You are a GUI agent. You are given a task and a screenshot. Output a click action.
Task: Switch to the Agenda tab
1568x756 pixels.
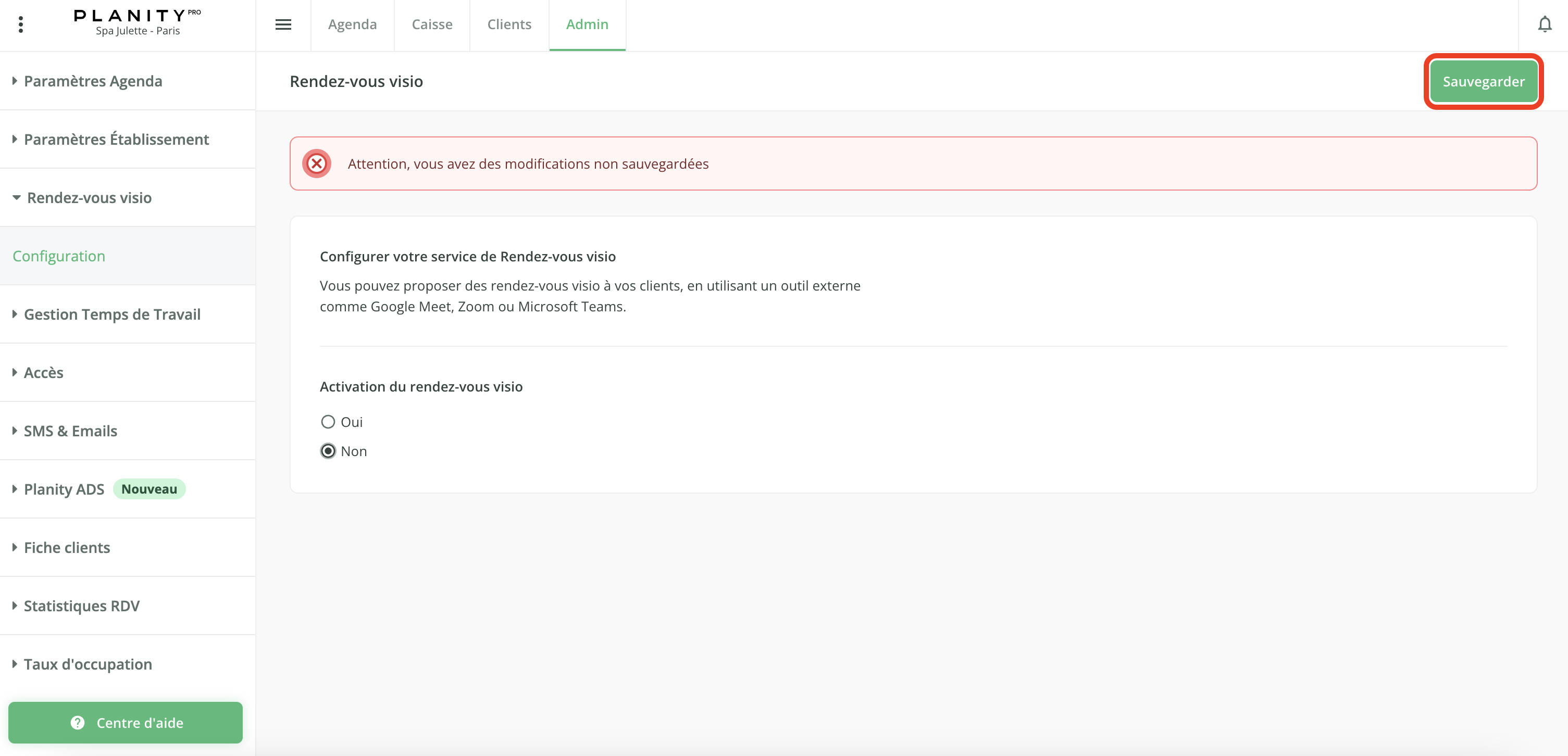pos(352,24)
